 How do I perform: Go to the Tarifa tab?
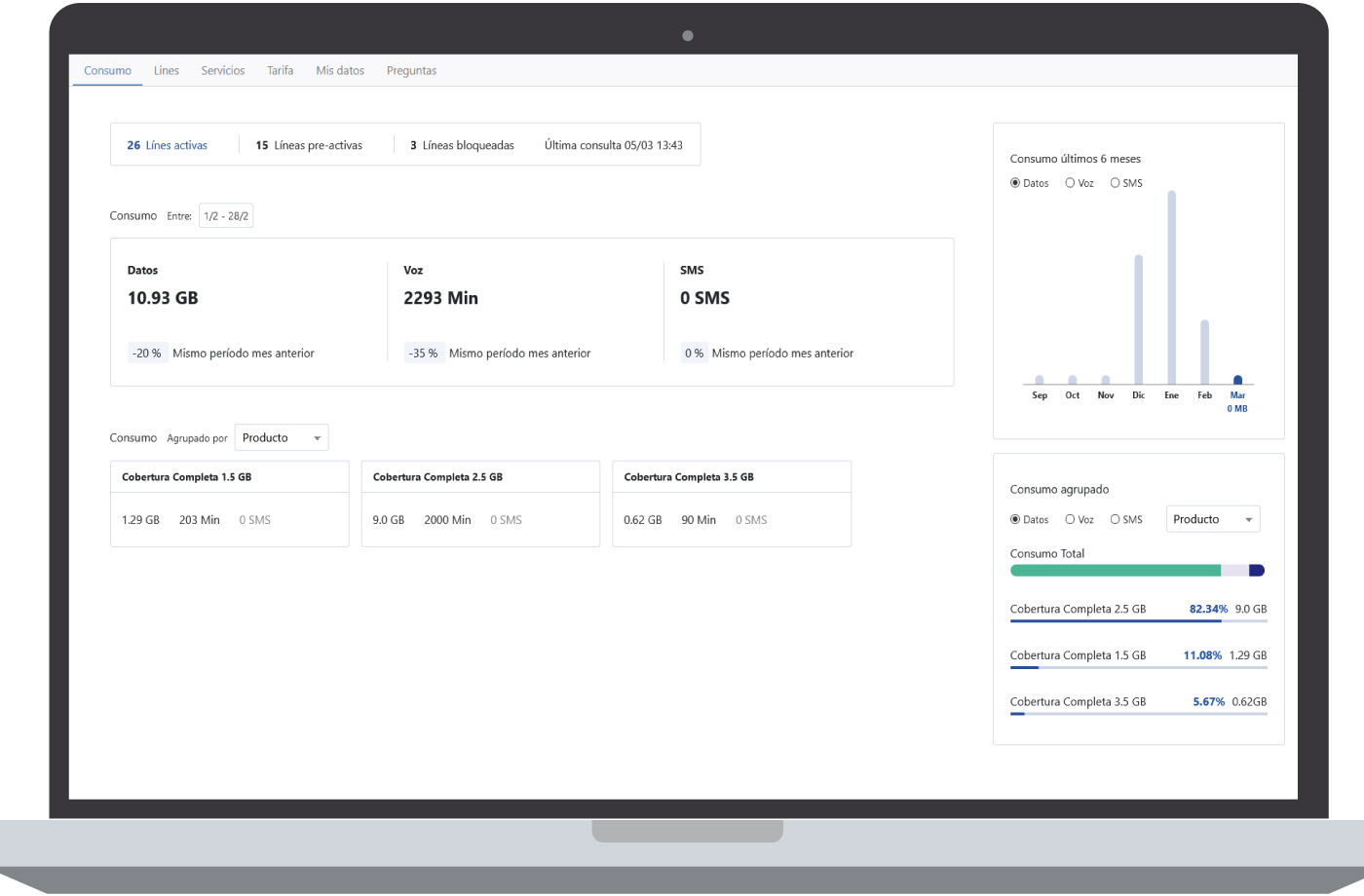pos(281,71)
